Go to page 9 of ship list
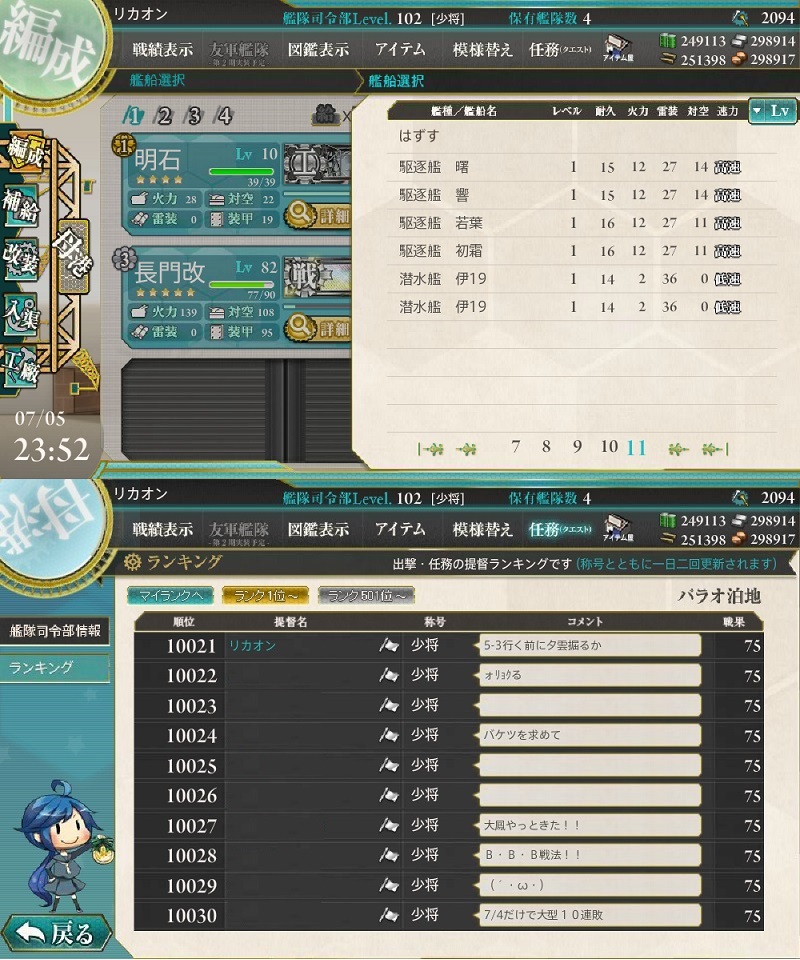This screenshot has width=800, height=960. (577, 446)
